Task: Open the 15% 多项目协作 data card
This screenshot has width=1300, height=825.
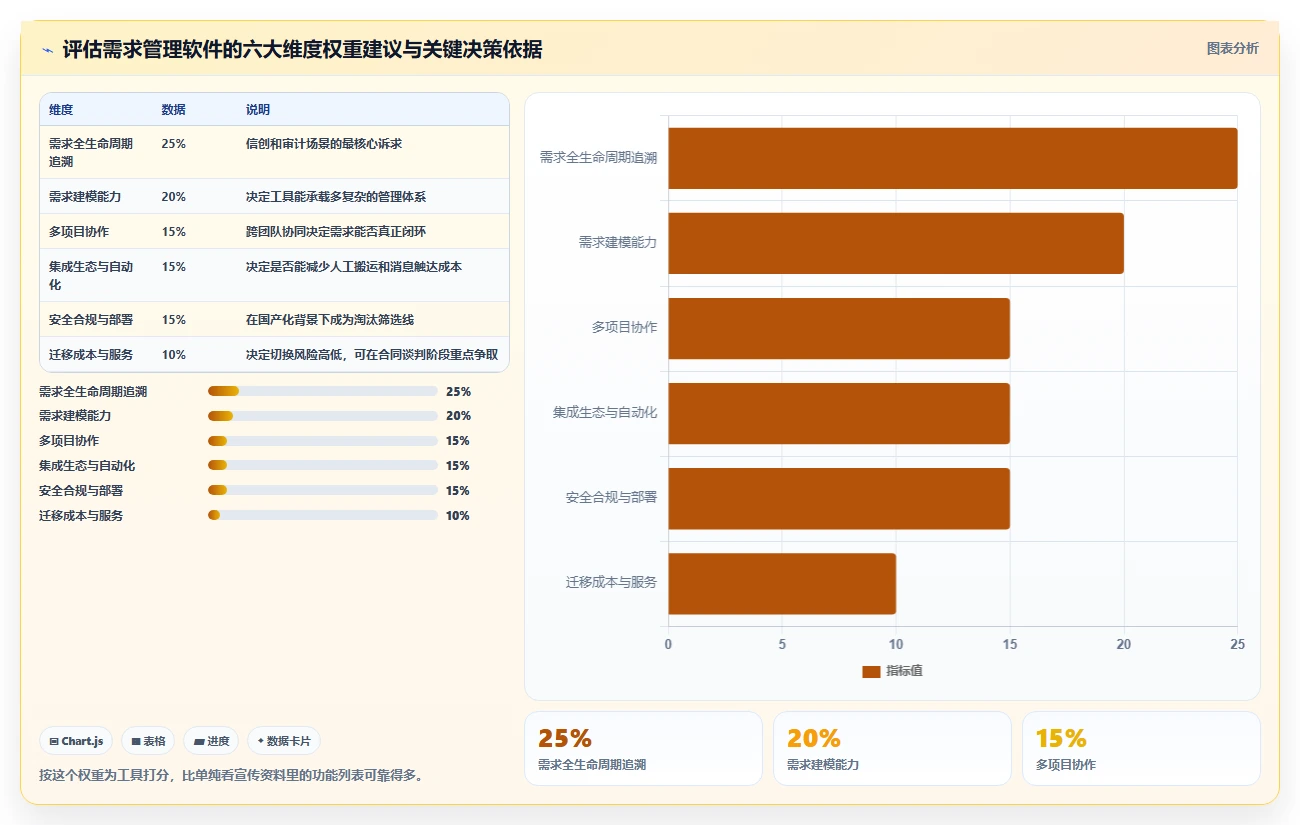Action: [1141, 748]
